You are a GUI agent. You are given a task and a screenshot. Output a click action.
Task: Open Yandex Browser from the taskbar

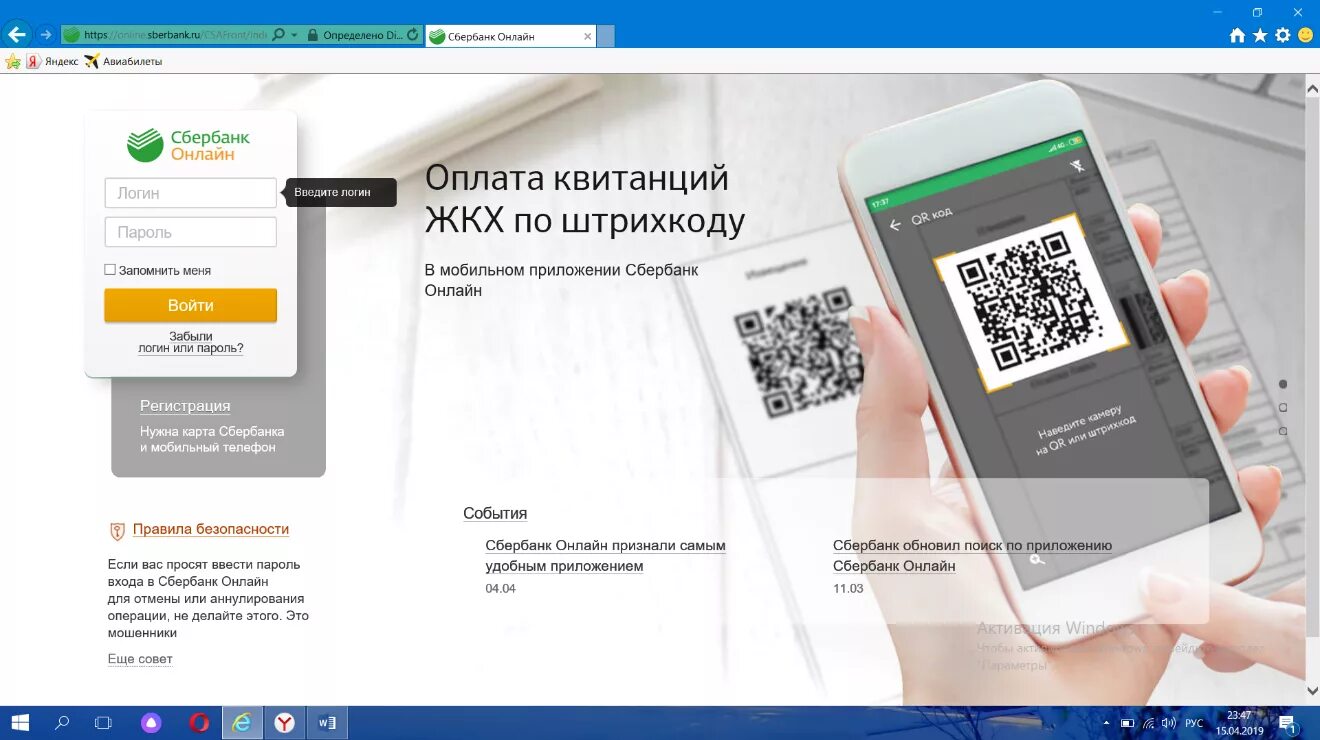coord(285,722)
